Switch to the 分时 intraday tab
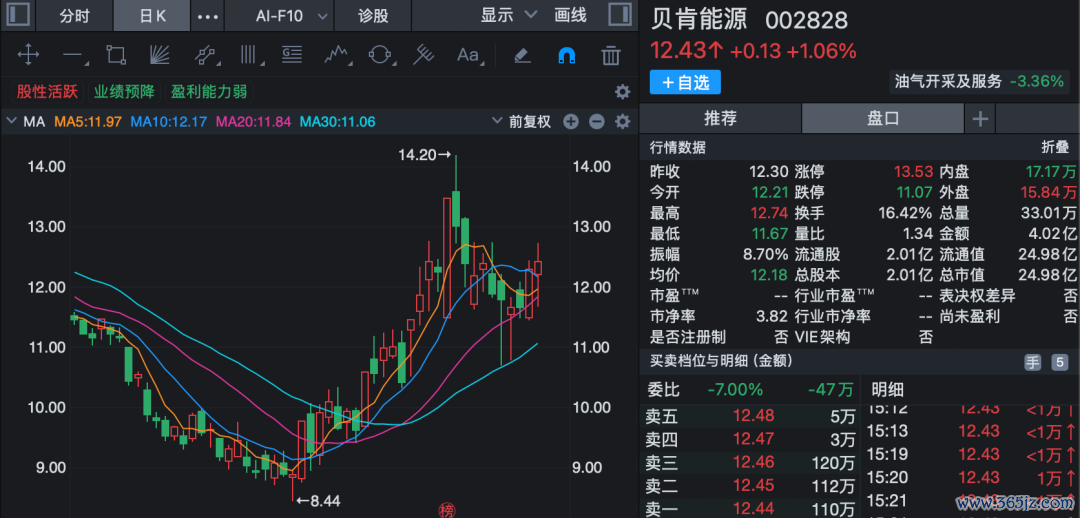Image resolution: width=1080 pixels, height=518 pixels. [x=75, y=15]
